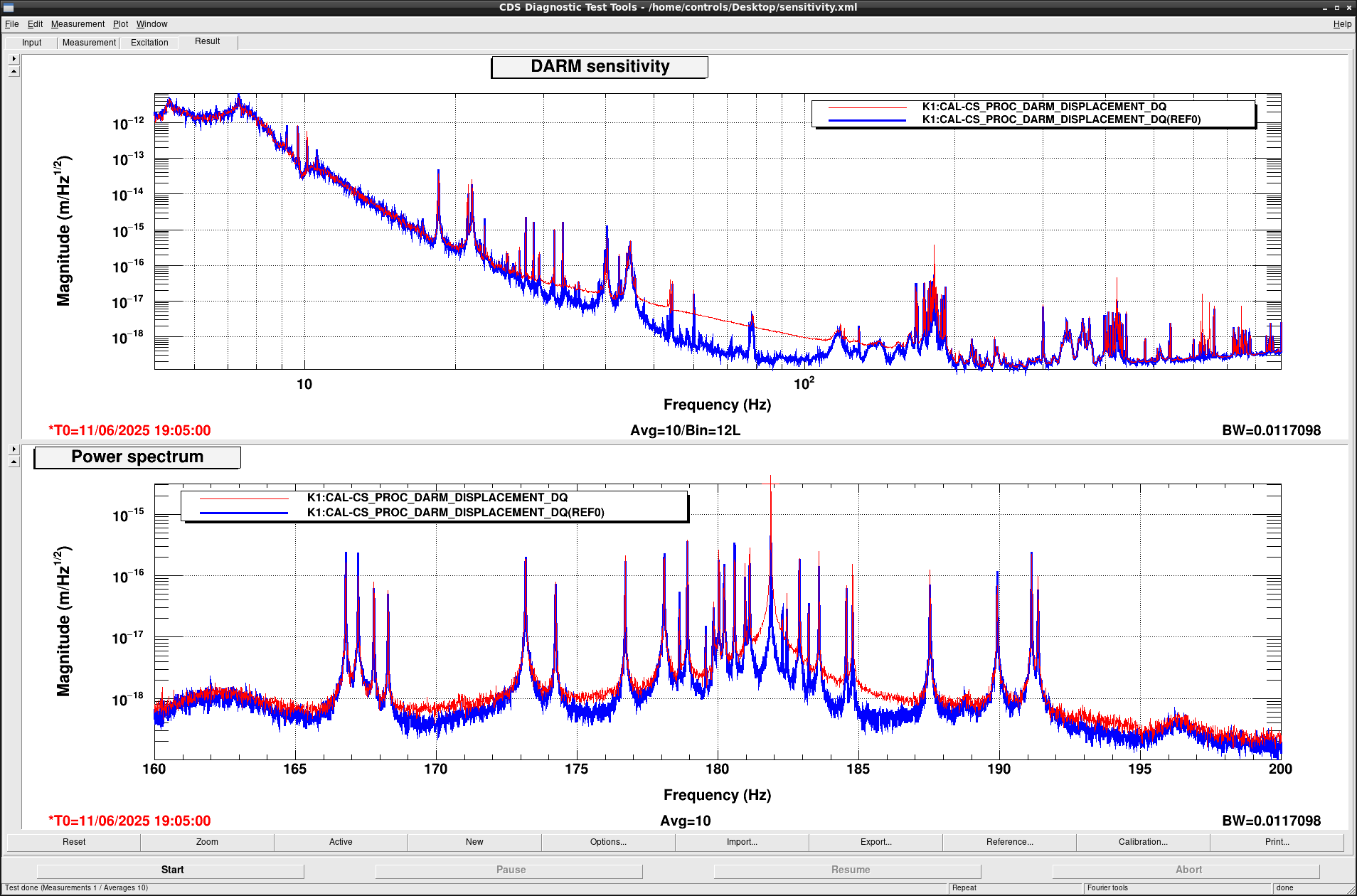The image size is (1357, 896).
Task: Open the Reference dialog
Action: click(1009, 842)
